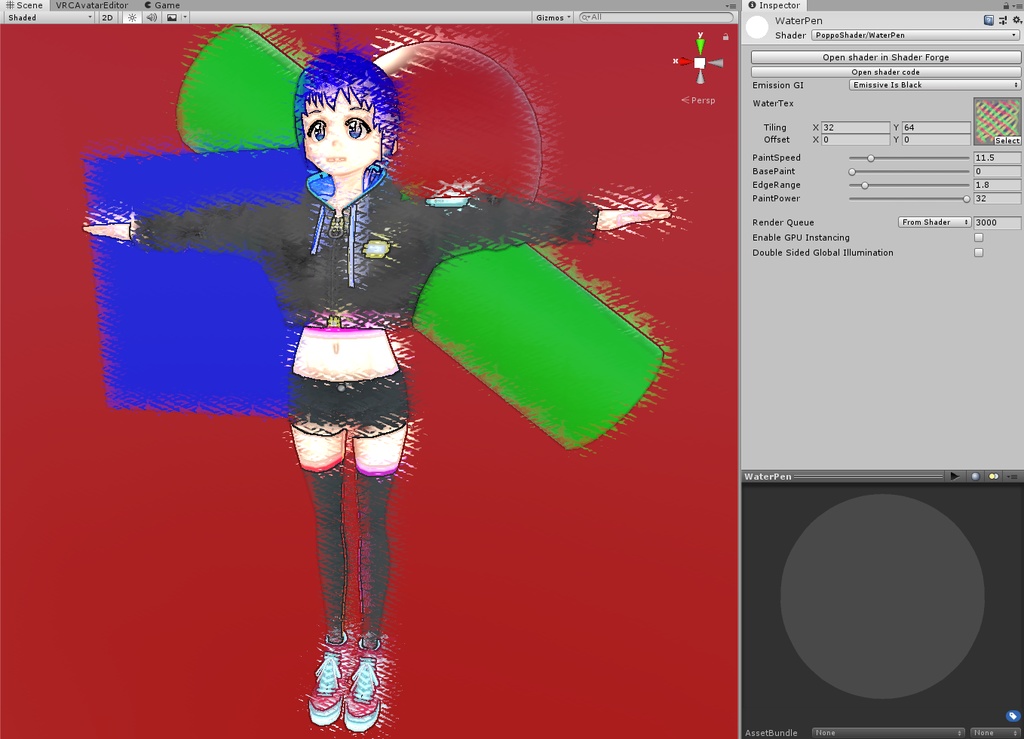Viewport: 1024px width, 739px height.
Task: Enable GPU Instancing checkbox
Action: [978, 238]
